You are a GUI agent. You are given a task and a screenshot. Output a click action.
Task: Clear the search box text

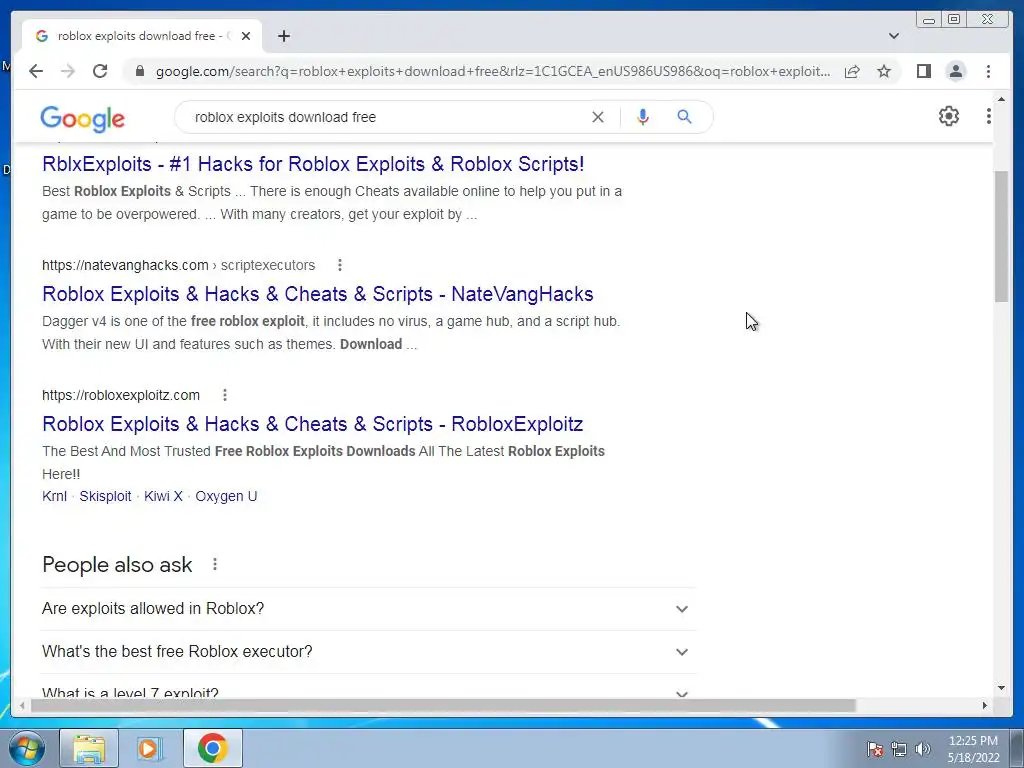[598, 117]
